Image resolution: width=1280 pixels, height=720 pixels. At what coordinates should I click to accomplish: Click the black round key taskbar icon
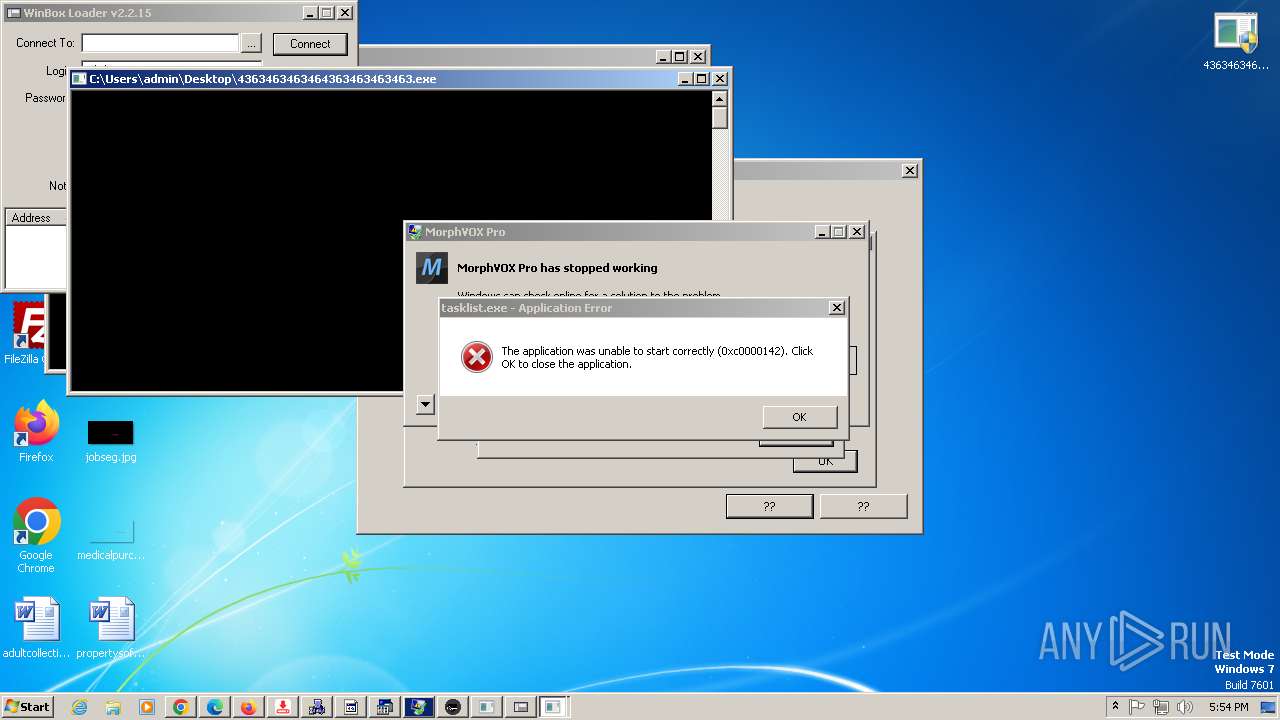(453, 707)
